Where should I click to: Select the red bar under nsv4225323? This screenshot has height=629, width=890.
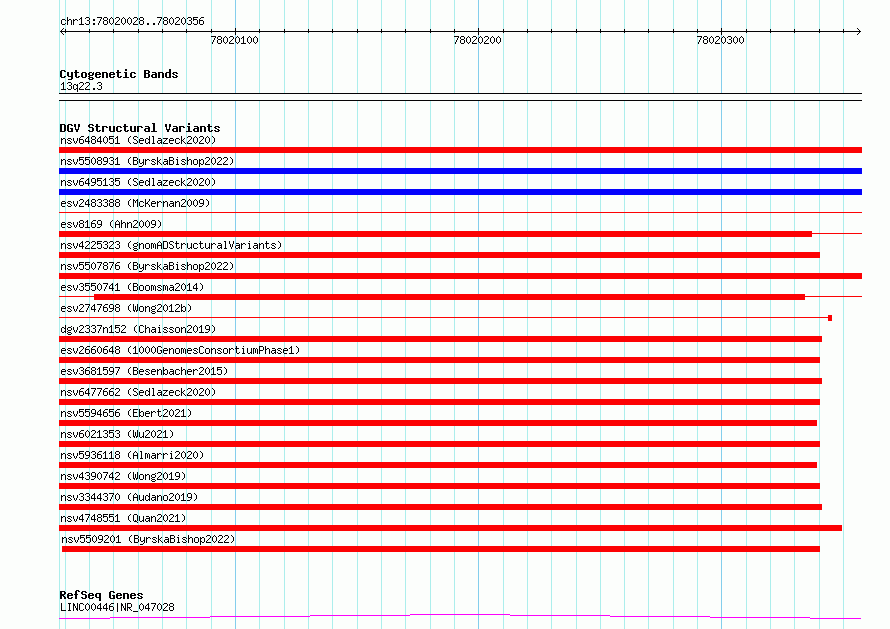(439, 255)
